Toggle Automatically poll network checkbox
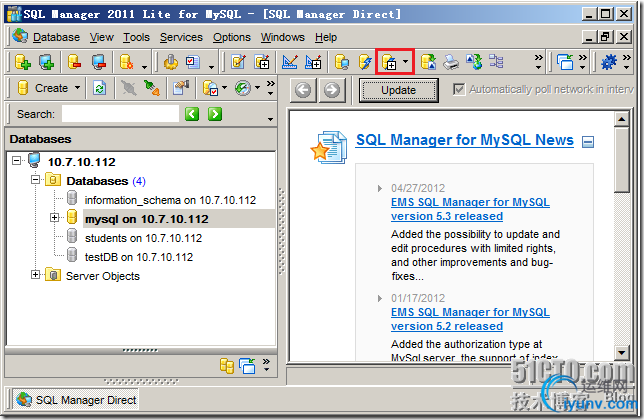Viewport: 644px width, 420px height. tap(459, 89)
